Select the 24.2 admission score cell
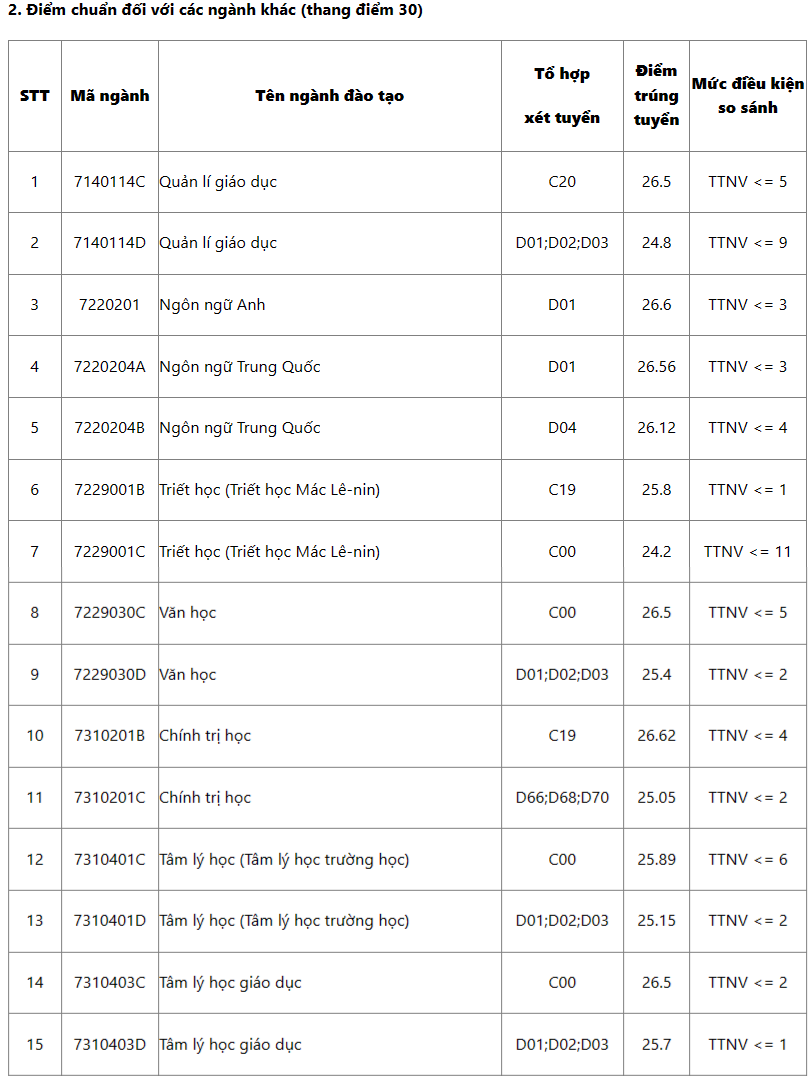Viewport: 809px width, 1076px height. click(x=656, y=552)
